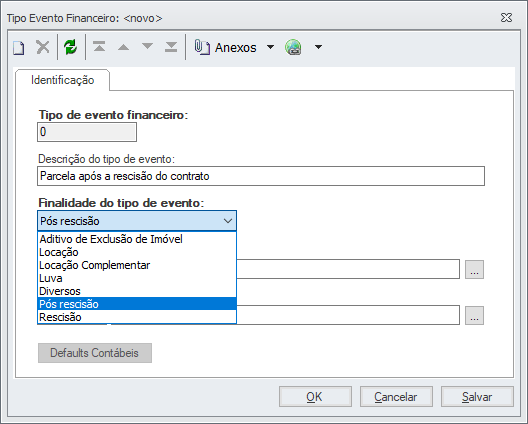
Task: Click upper ellipsis lookup button
Action: (474, 269)
